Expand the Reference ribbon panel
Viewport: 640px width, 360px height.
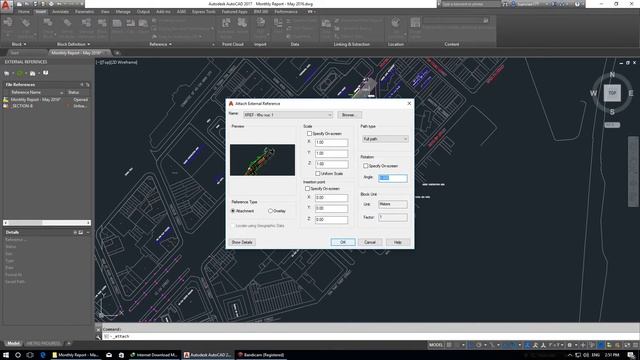(x=160, y=44)
